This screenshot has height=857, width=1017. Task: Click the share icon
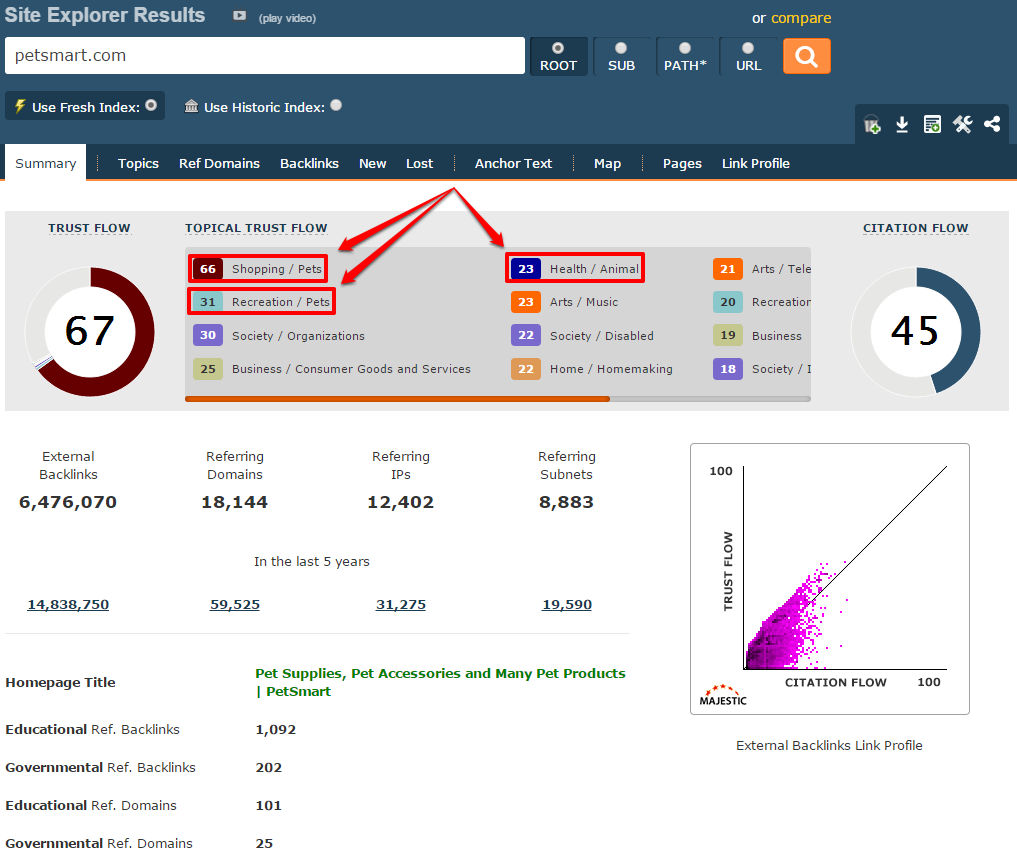pos(992,124)
